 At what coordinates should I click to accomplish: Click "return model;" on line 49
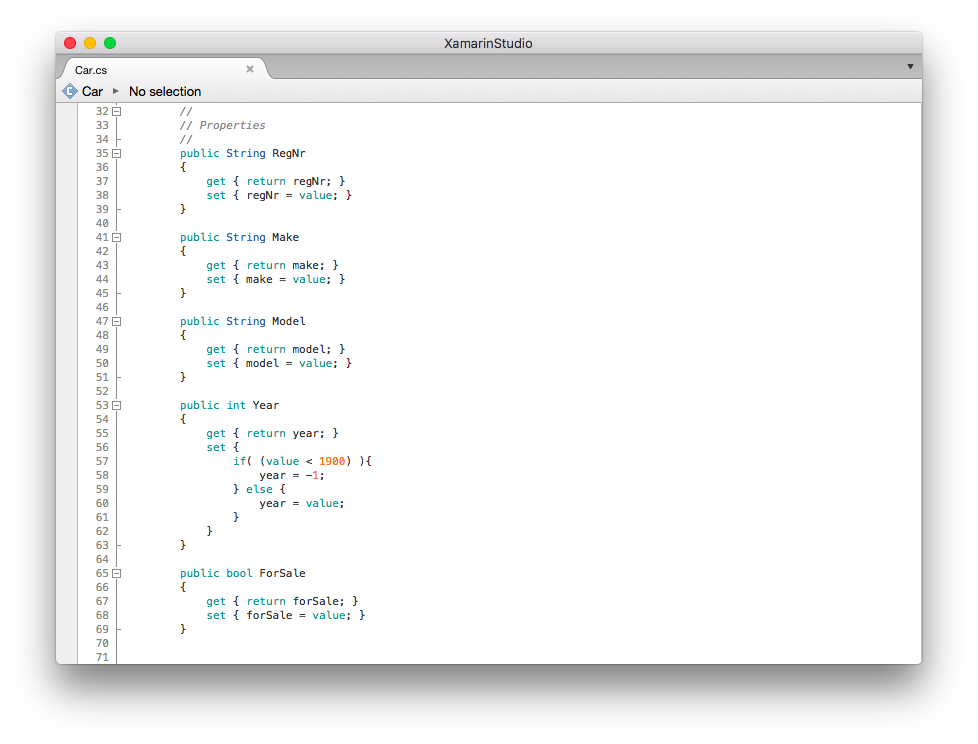[289, 349]
